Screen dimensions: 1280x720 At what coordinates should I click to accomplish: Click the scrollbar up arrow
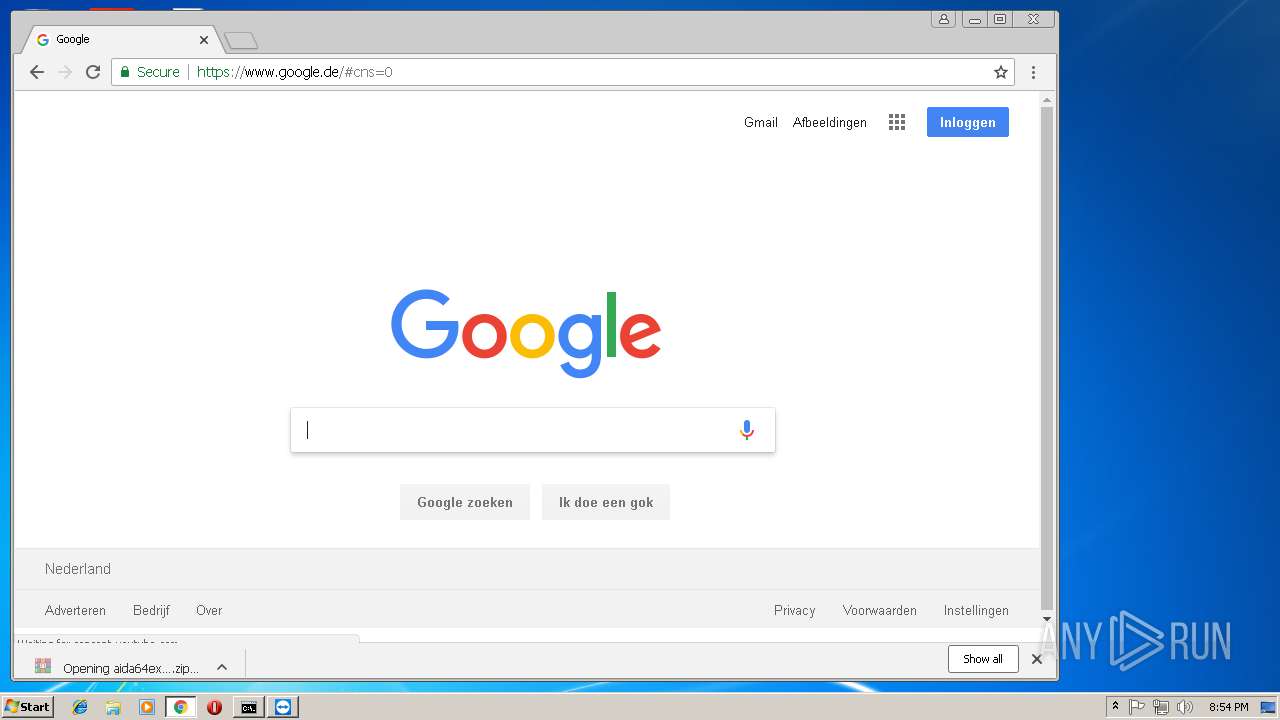(1047, 100)
